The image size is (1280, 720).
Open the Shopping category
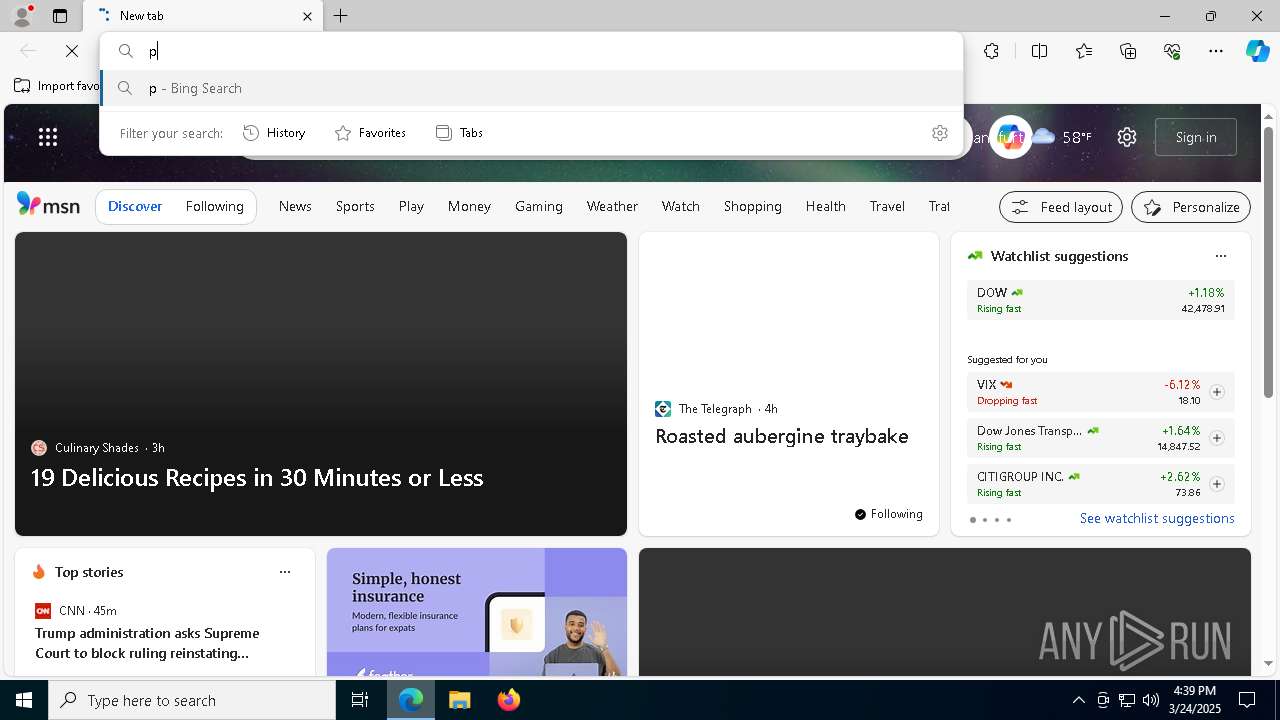753,206
